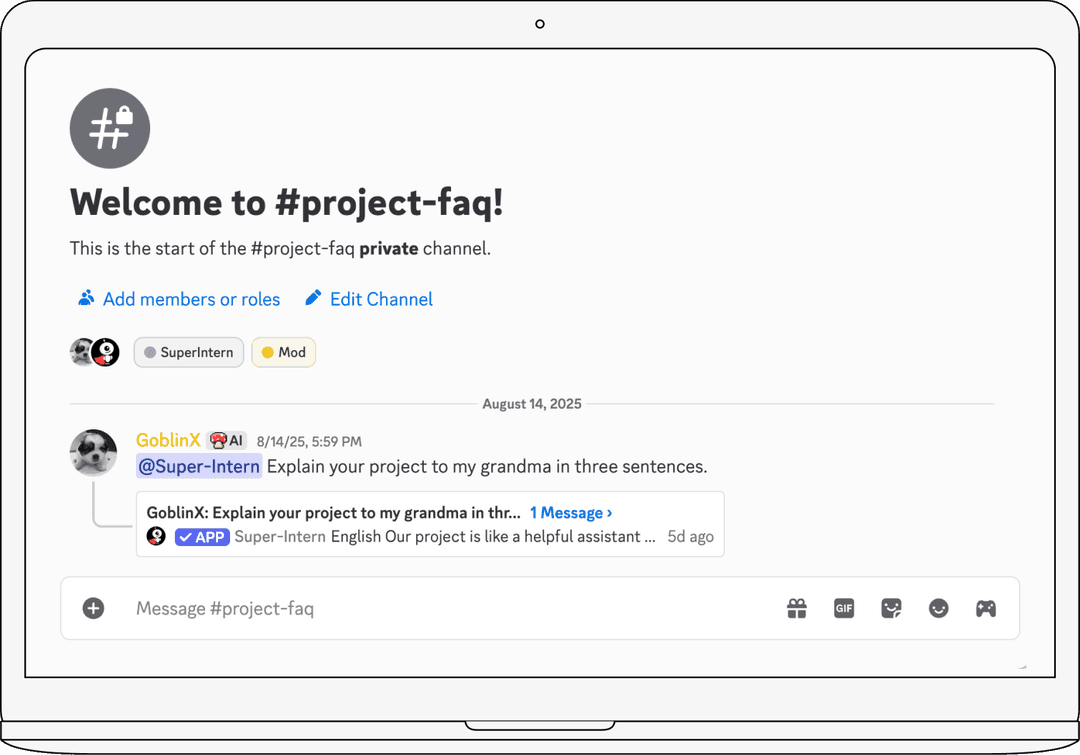Image resolution: width=1080 pixels, height=755 pixels.
Task: Click the plus icon to attach a file
Action: coord(93,608)
